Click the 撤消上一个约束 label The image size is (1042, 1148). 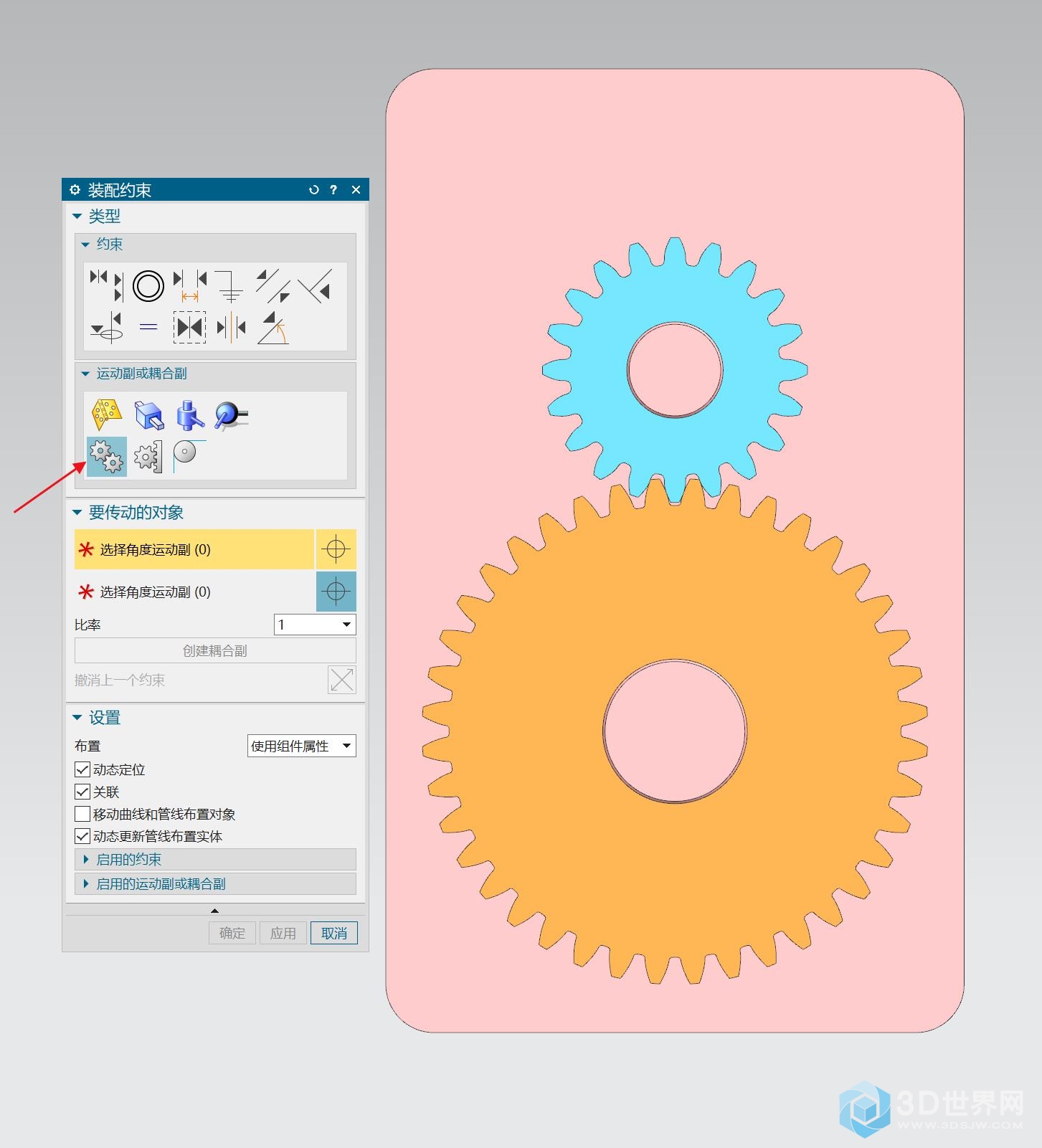(x=120, y=680)
